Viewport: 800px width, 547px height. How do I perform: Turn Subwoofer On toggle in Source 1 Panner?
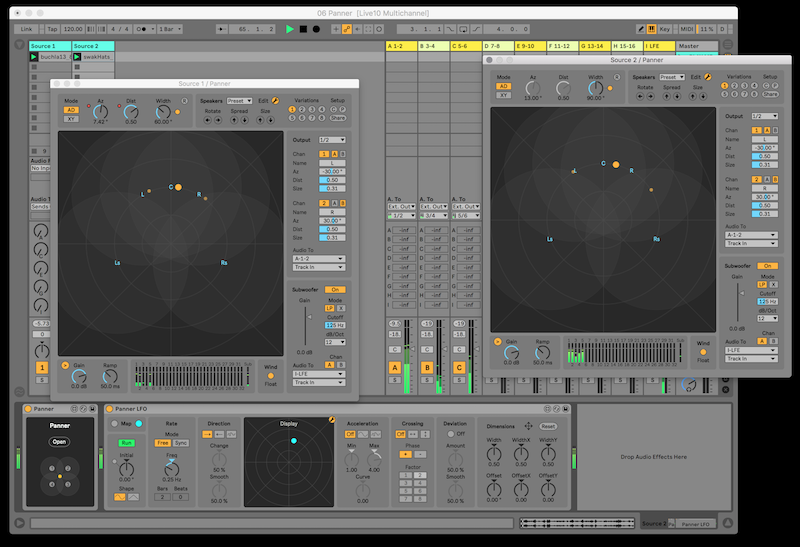tap(335, 289)
